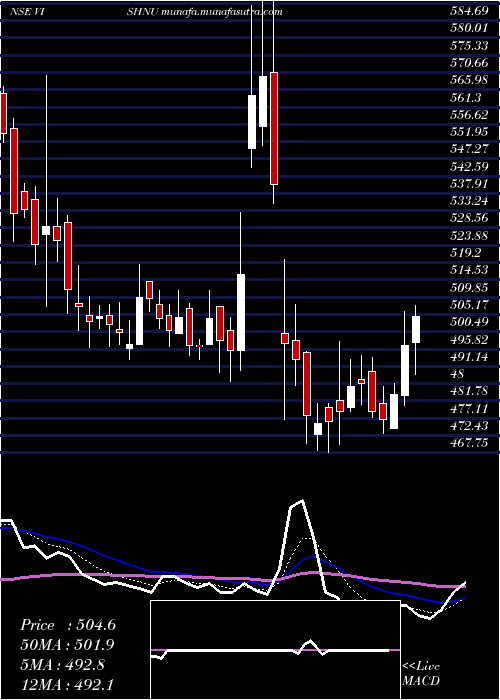
Task: Click the 472.43 price level label
Action: point(469,425)
